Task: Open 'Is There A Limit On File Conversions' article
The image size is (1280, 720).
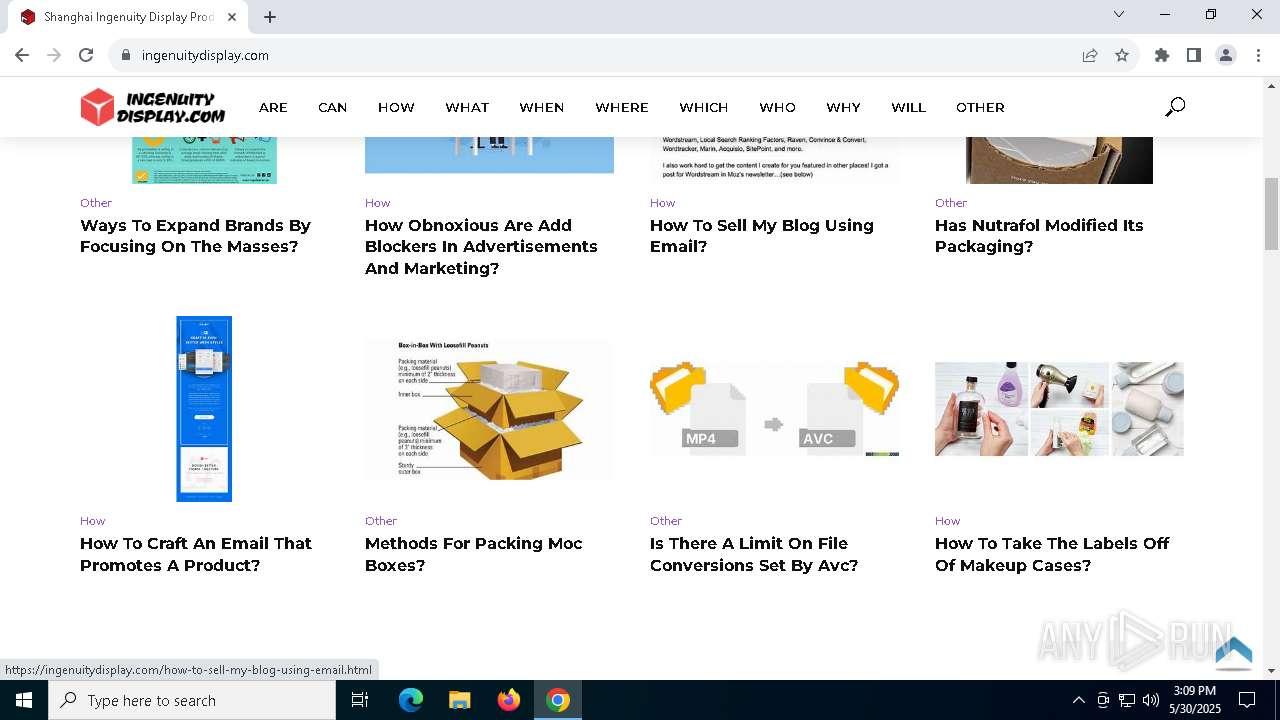Action: [754, 554]
